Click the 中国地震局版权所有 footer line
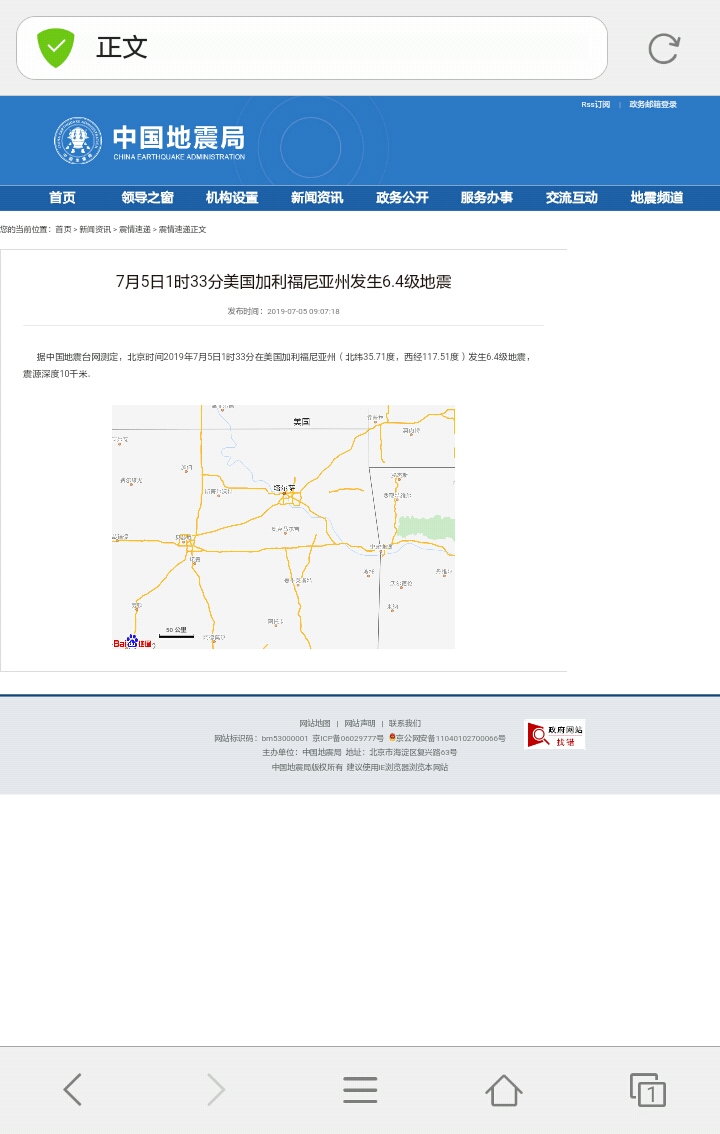Screen dimensions: 720x1134 307,767
